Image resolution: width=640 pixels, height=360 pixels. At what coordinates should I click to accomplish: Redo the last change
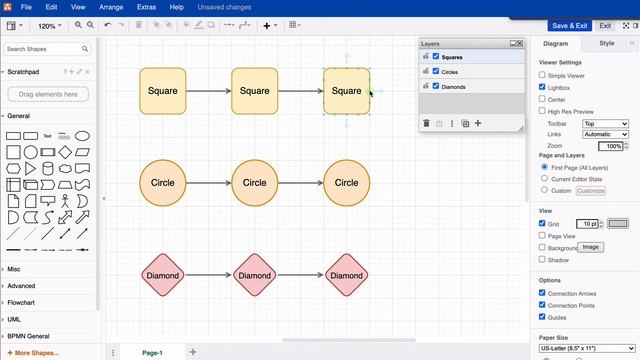121,25
